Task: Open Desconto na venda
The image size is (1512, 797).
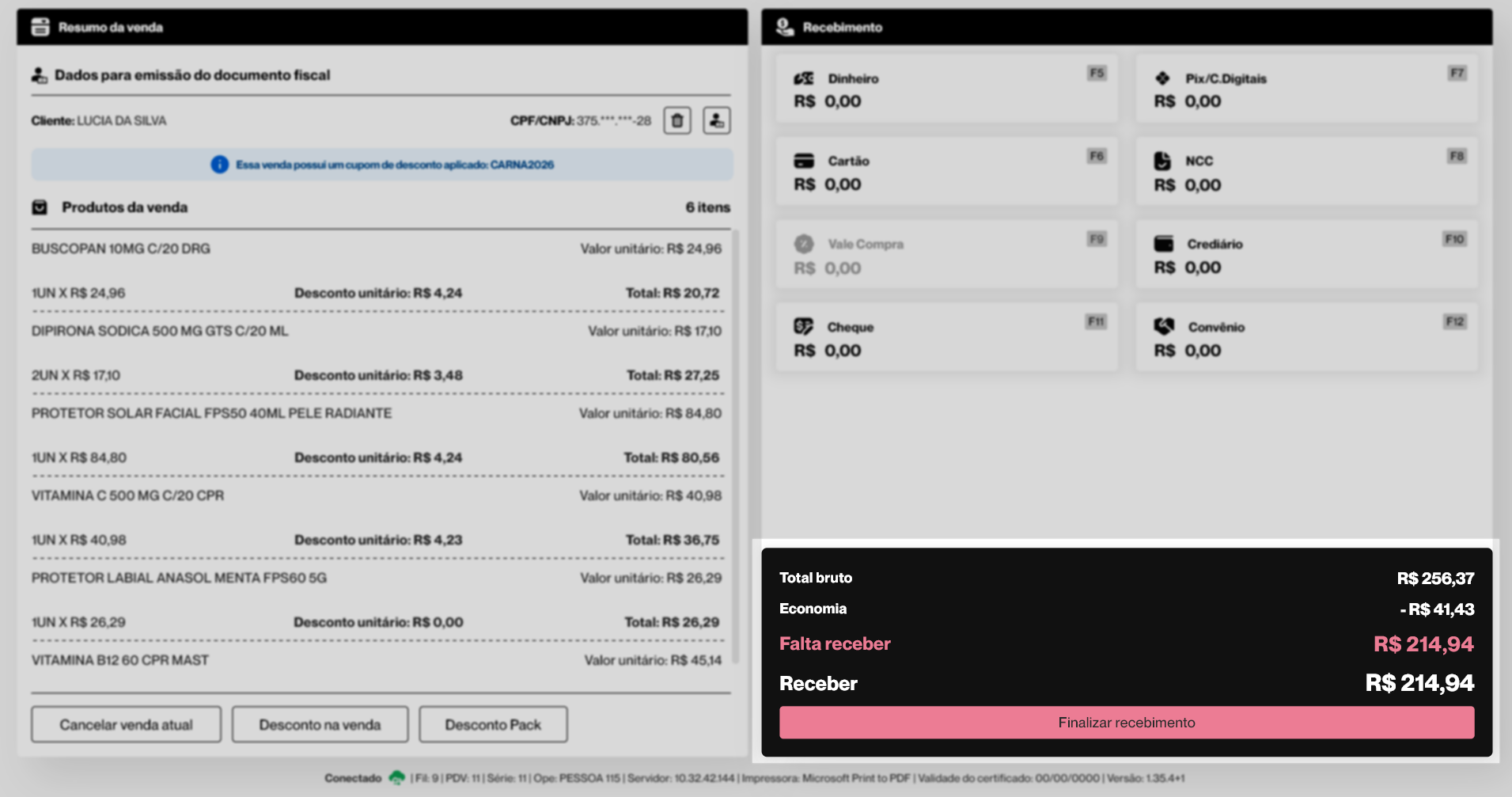Action: (x=320, y=725)
